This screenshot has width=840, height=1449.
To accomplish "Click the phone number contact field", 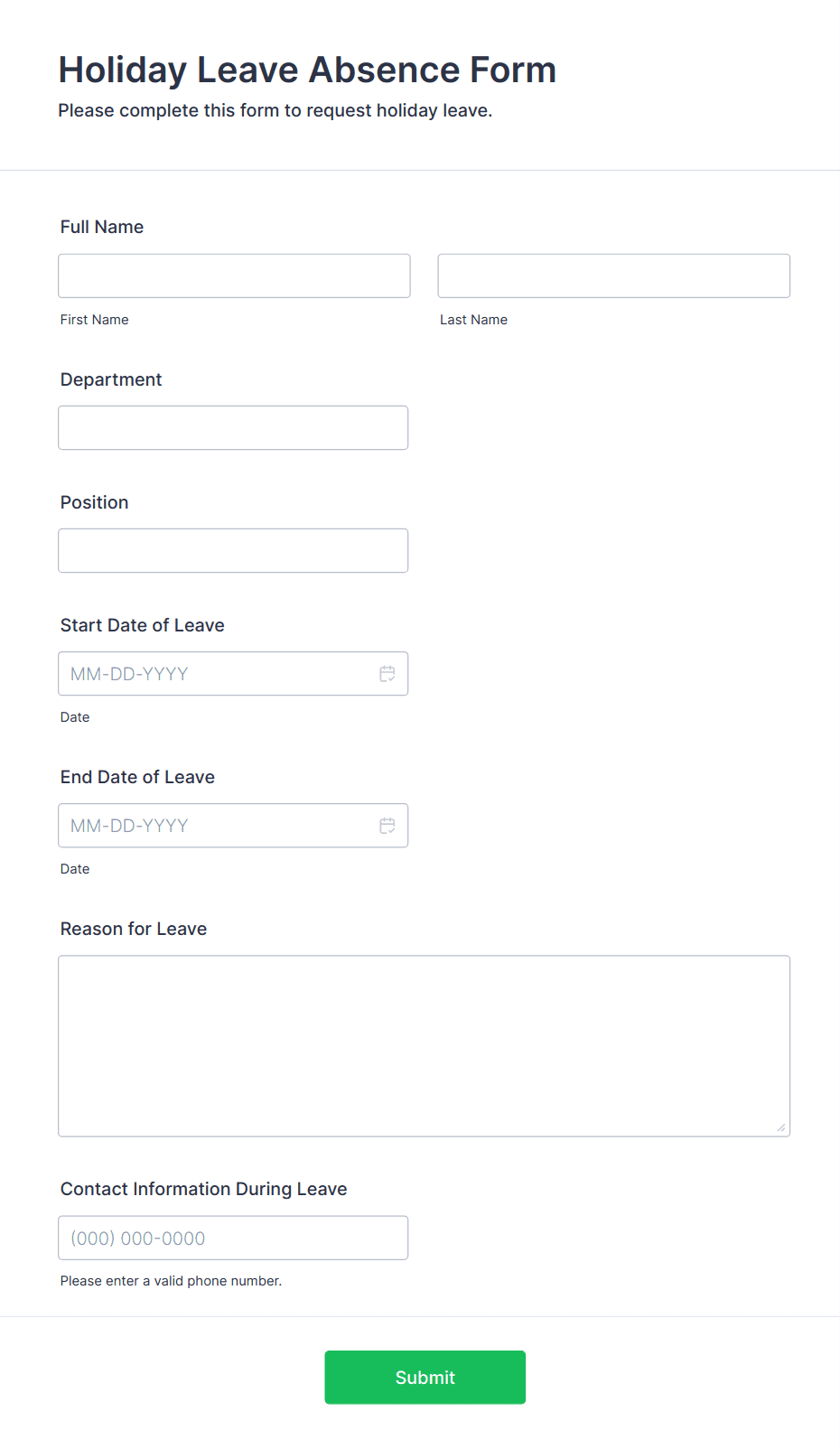I will 232,1238.
